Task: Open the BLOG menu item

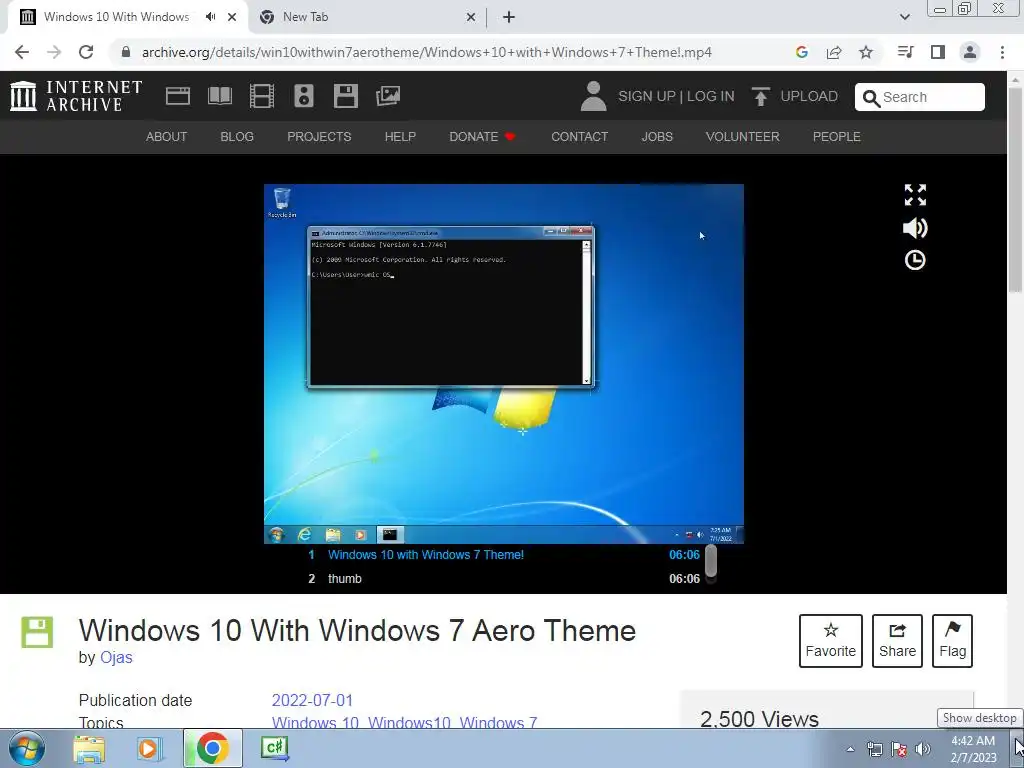Action: [x=237, y=136]
